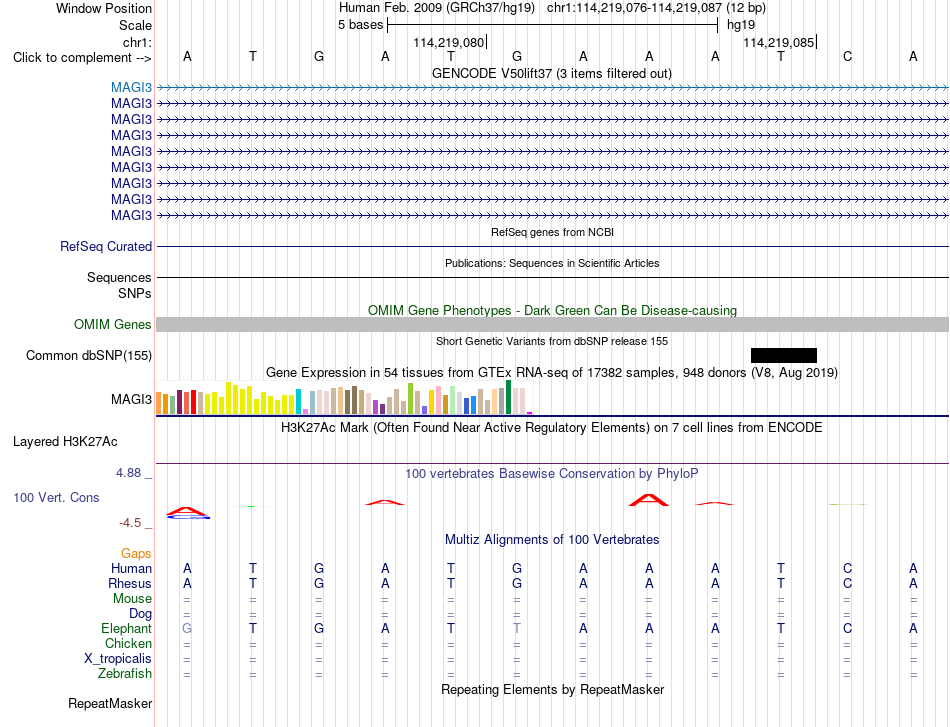Open the H3K27Ac Mark track heading
Image resolution: width=950 pixels, height=727 pixels.
[x=552, y=428]
